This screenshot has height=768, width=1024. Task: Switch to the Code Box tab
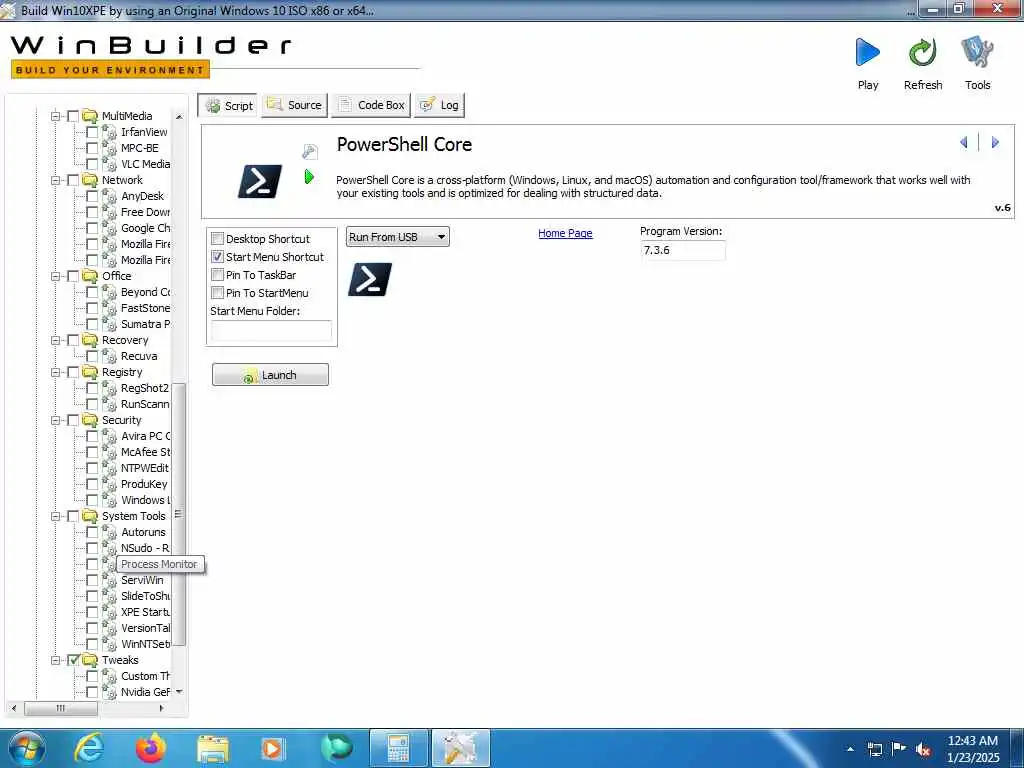click(371, 105)
